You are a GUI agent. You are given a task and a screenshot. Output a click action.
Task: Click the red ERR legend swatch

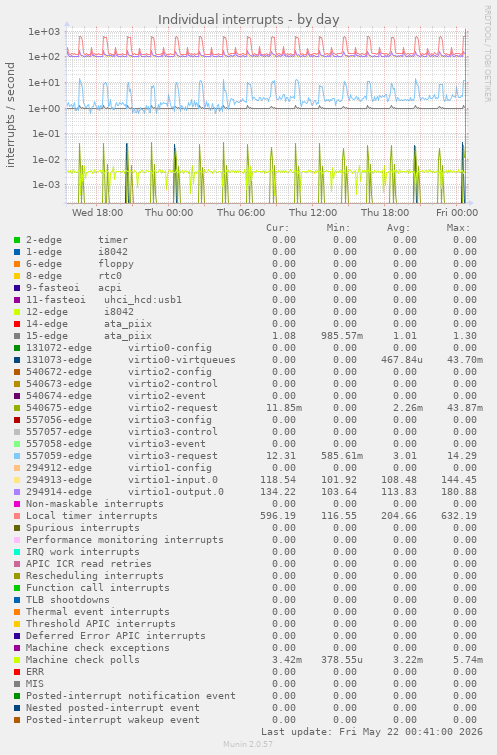[x=17, y=672]
